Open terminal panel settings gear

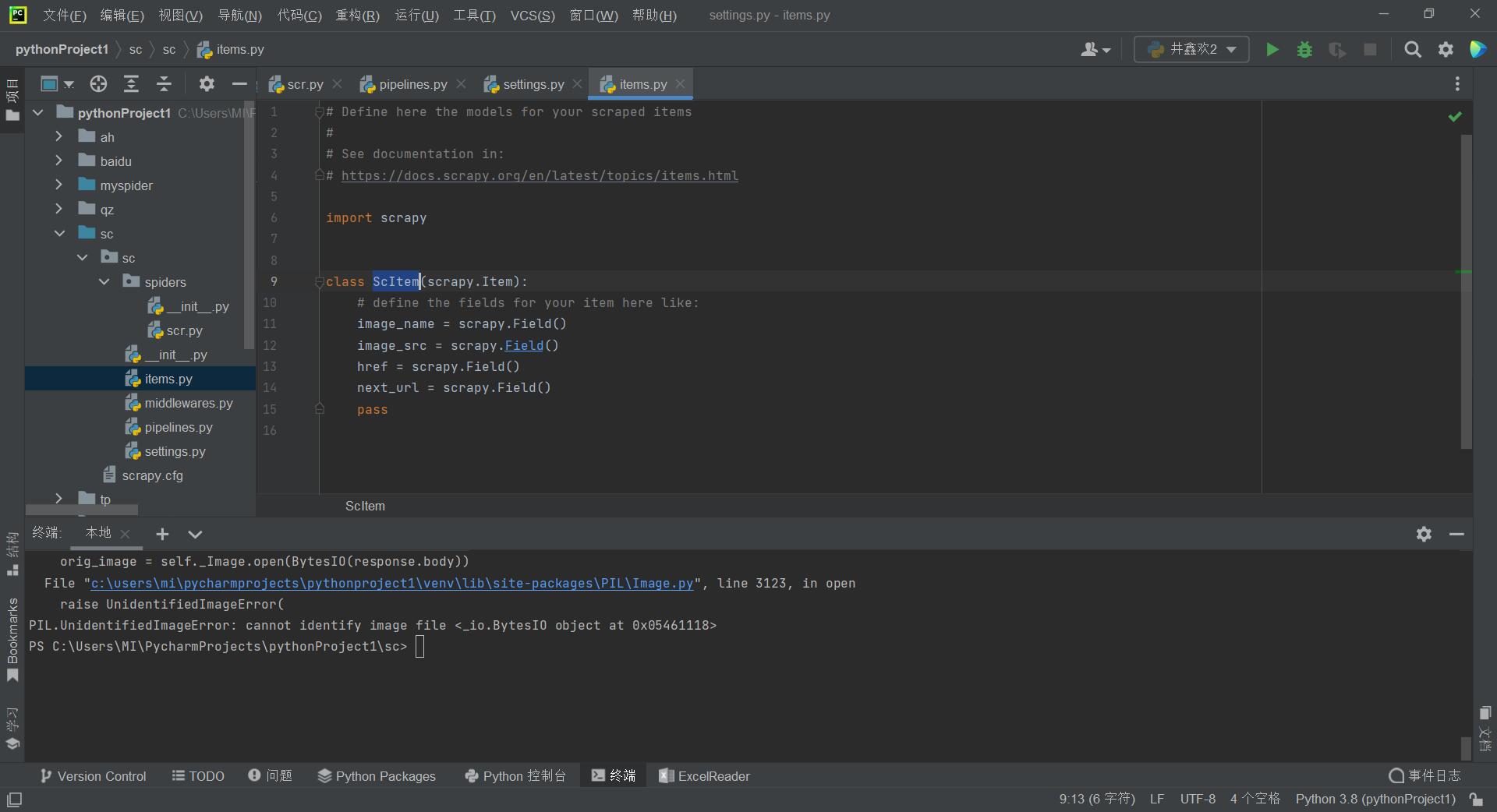(1424, 534)
